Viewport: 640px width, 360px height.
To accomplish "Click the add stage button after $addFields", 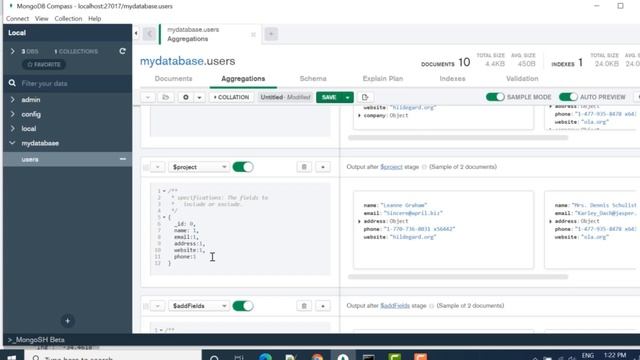I will click(x=322, y=306).
